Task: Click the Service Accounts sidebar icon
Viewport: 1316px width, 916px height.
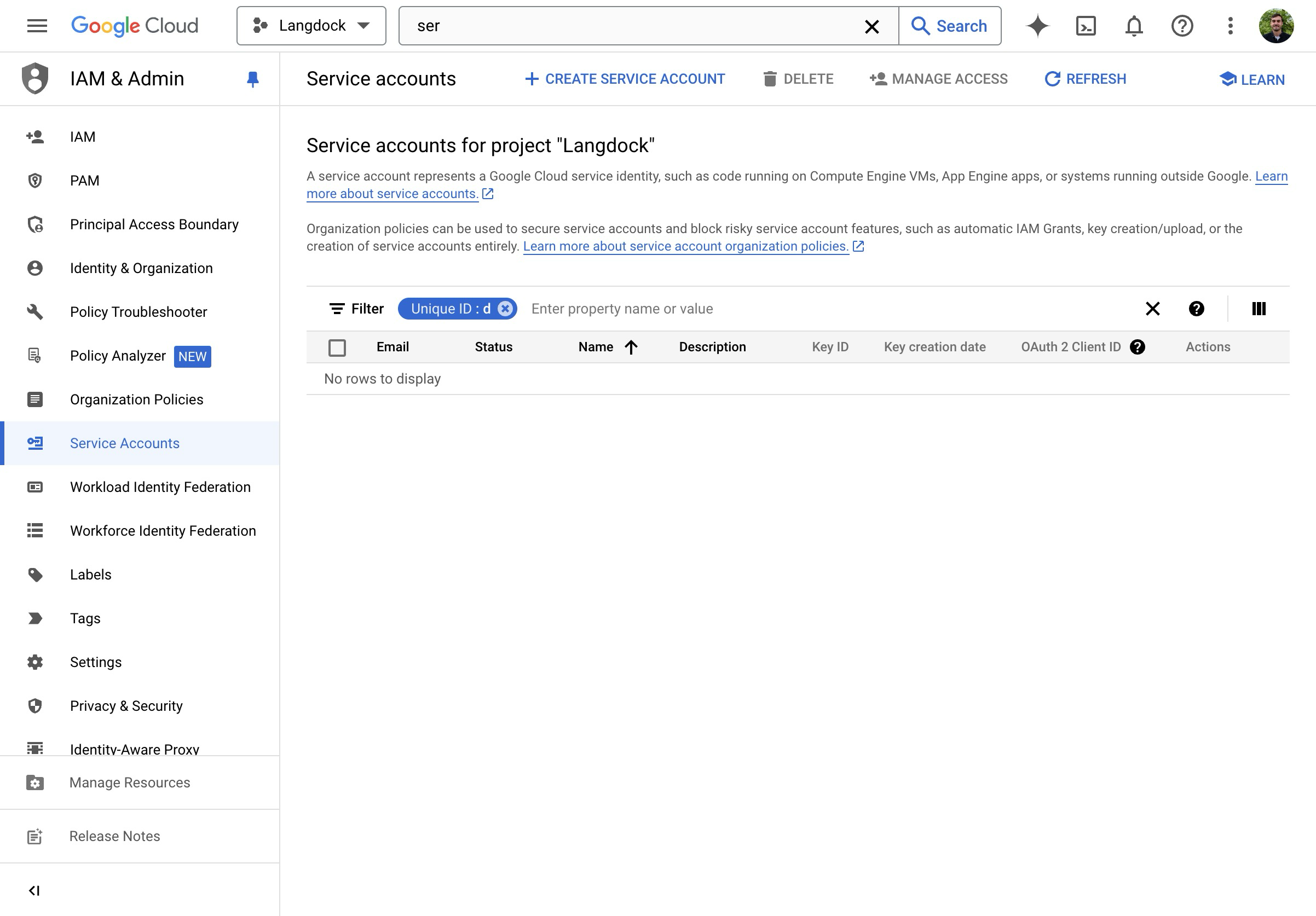Action: point(35,443)
